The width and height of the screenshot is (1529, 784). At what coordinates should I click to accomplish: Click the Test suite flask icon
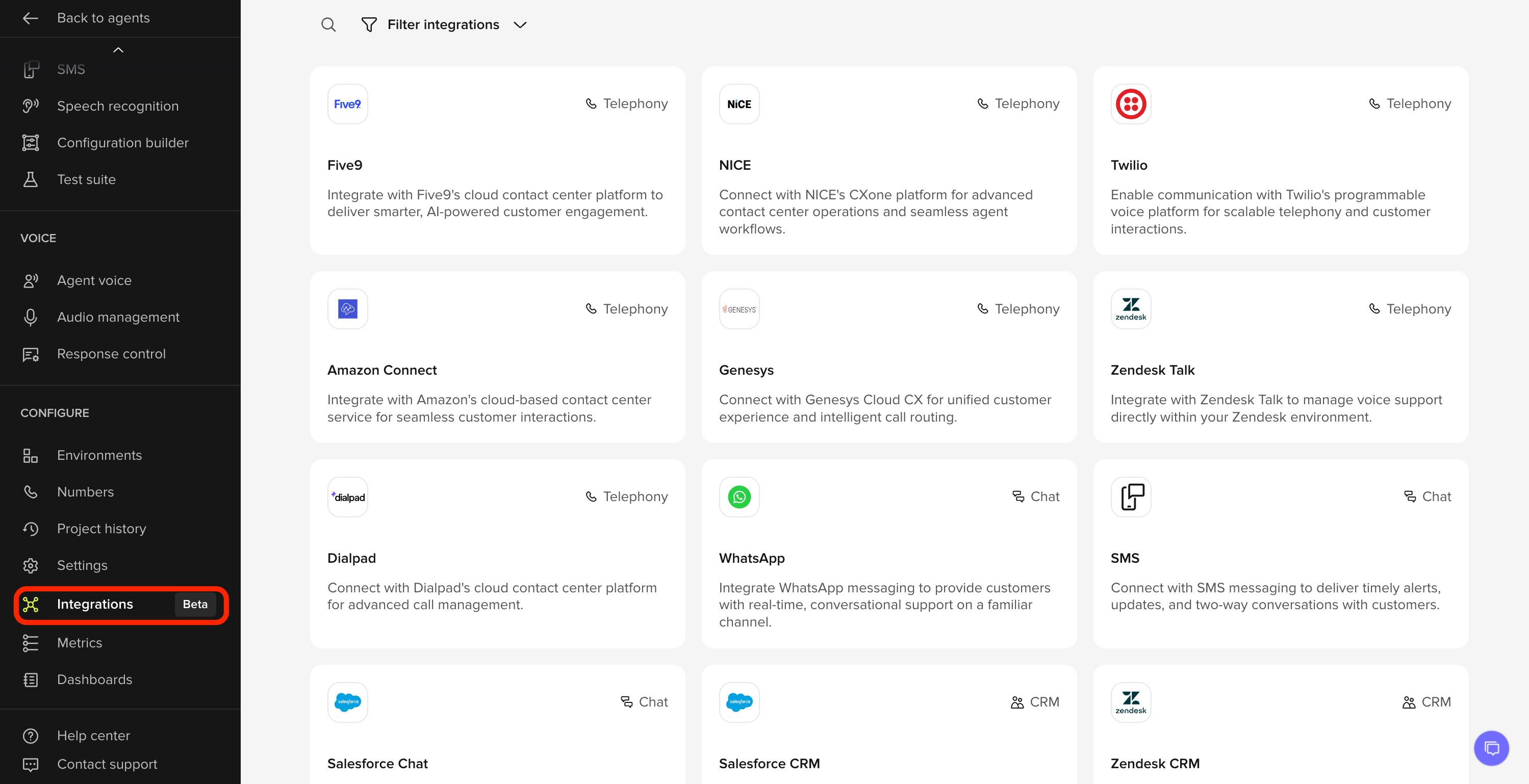coord(30,180)
